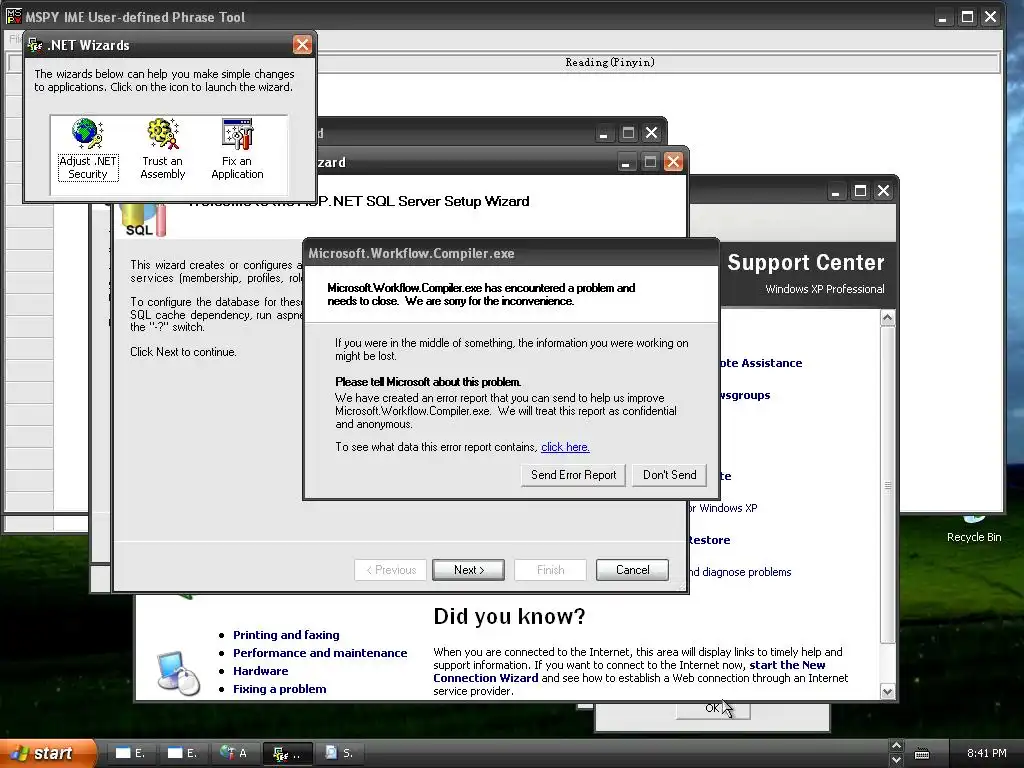
Task: Click the MSPY IME title bar icon
Action: click(x=13, y=16)
